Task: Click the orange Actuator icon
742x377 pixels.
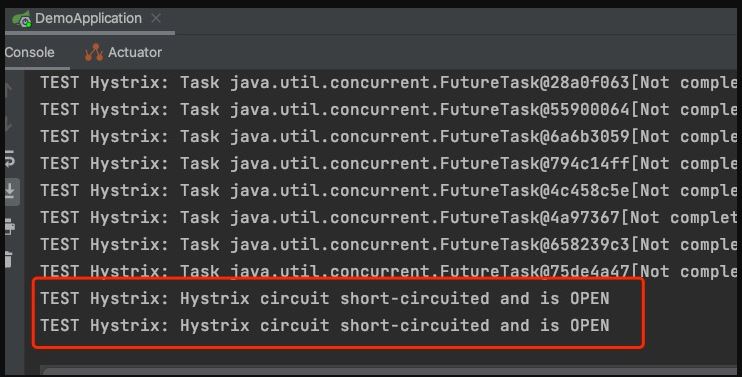Action: 94,52
